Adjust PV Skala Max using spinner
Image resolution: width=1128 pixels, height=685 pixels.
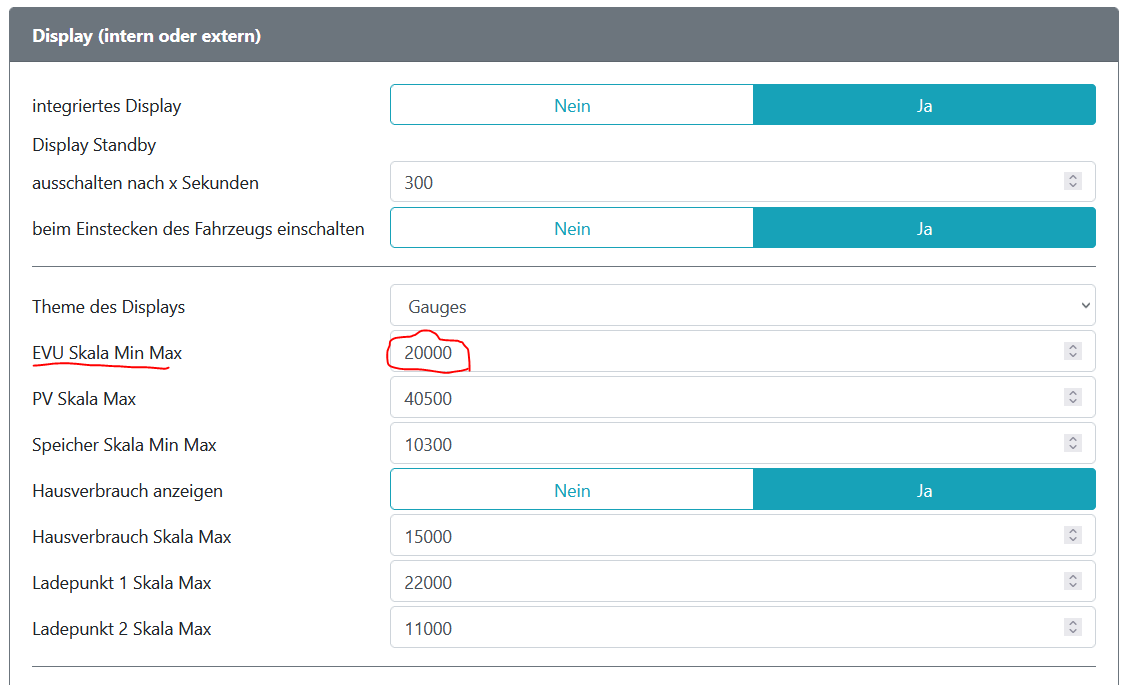[1073, 398]
